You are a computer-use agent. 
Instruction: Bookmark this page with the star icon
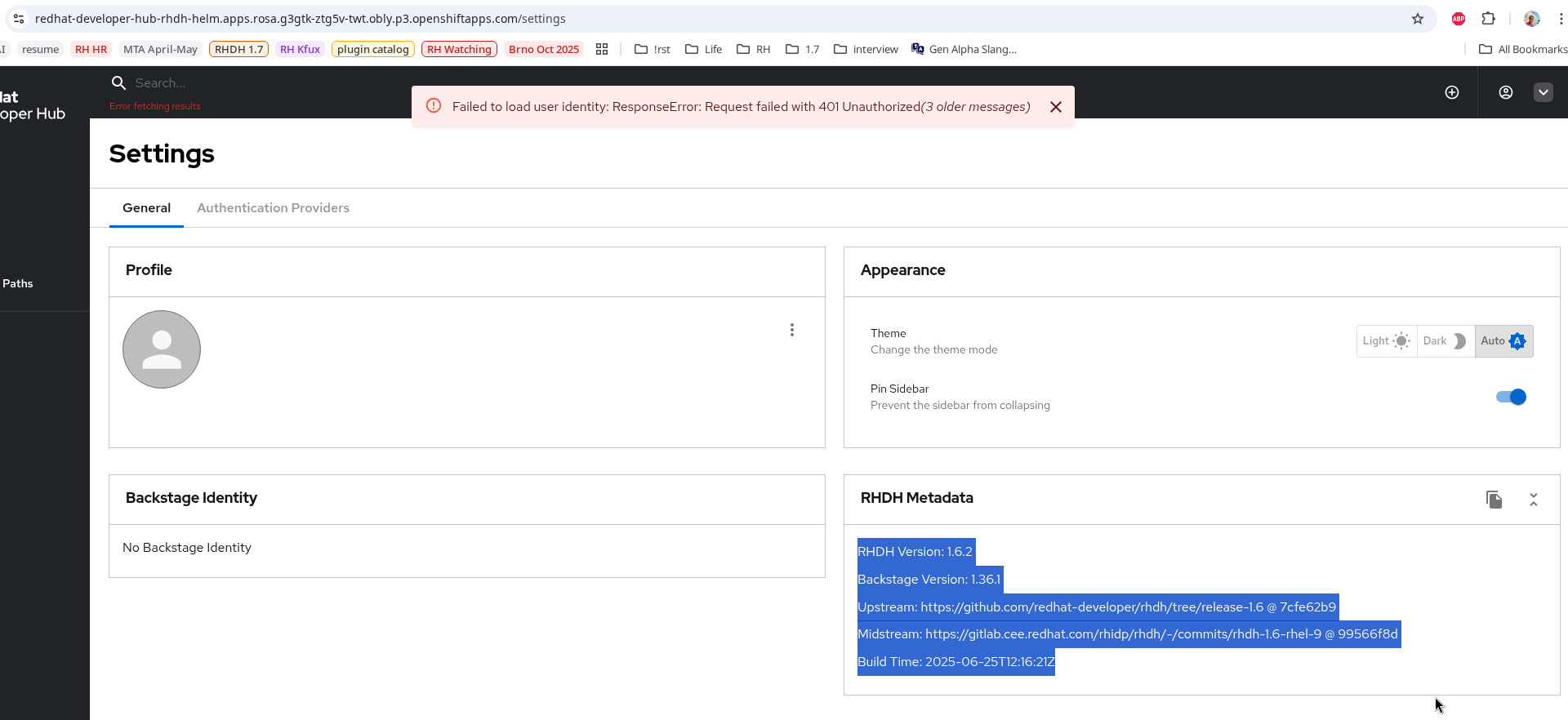[1418, 19]
